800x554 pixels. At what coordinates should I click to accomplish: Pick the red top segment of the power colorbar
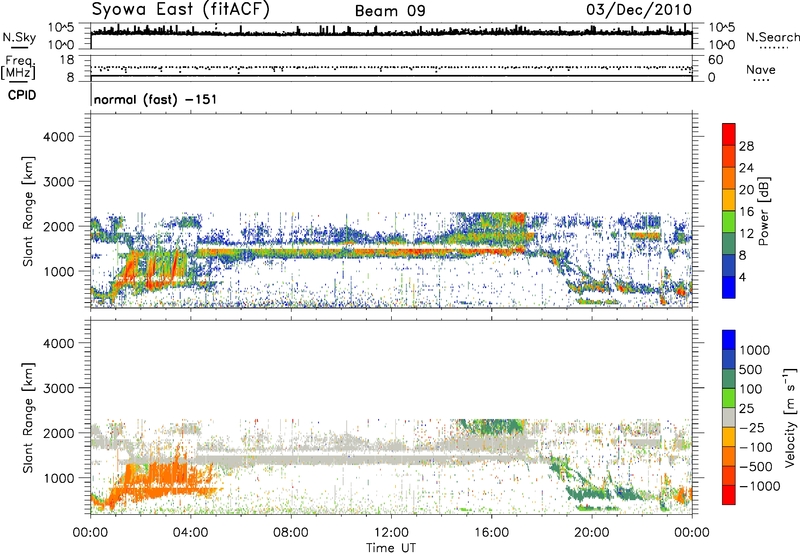click(x=729, y=134)
